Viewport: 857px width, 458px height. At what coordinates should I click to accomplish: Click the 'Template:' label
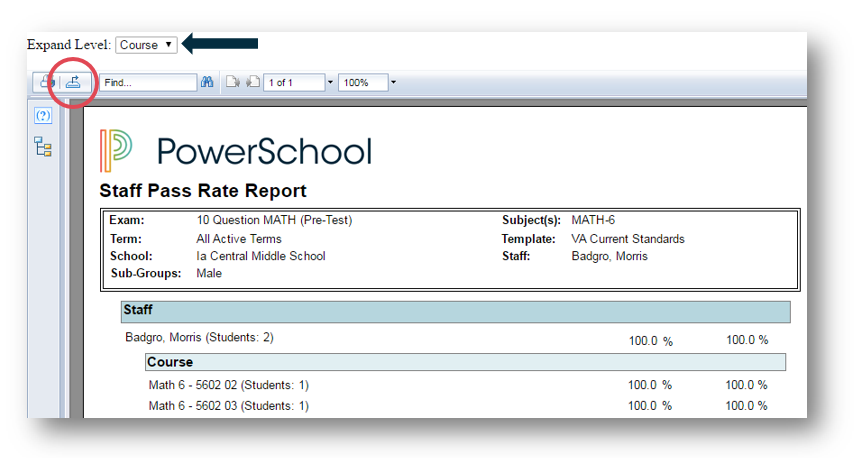point(529,239)
